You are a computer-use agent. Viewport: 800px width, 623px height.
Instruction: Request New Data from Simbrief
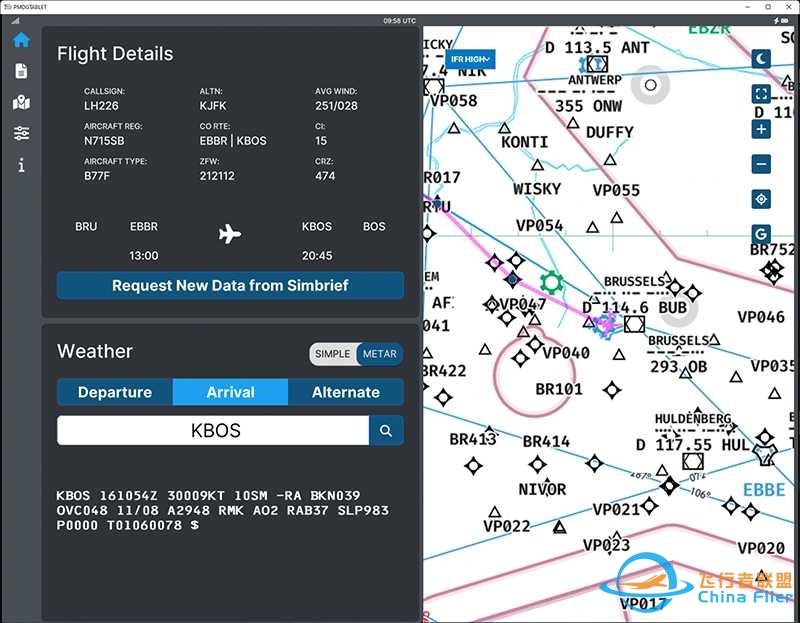230,285
